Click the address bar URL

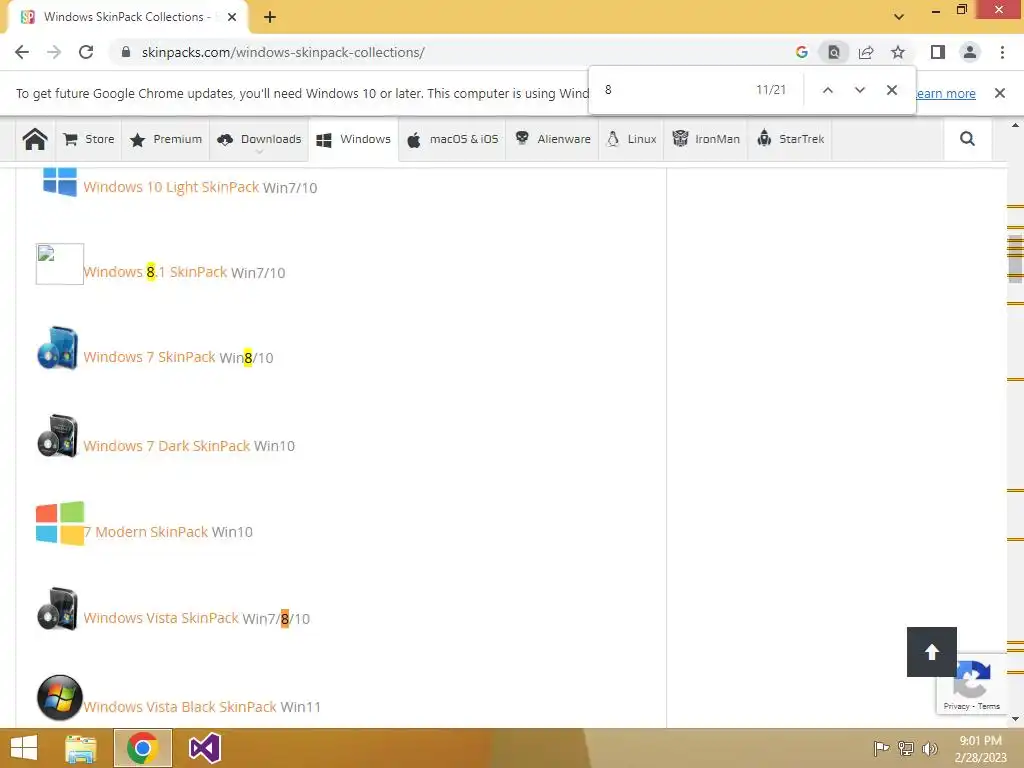tap(283, 52)
